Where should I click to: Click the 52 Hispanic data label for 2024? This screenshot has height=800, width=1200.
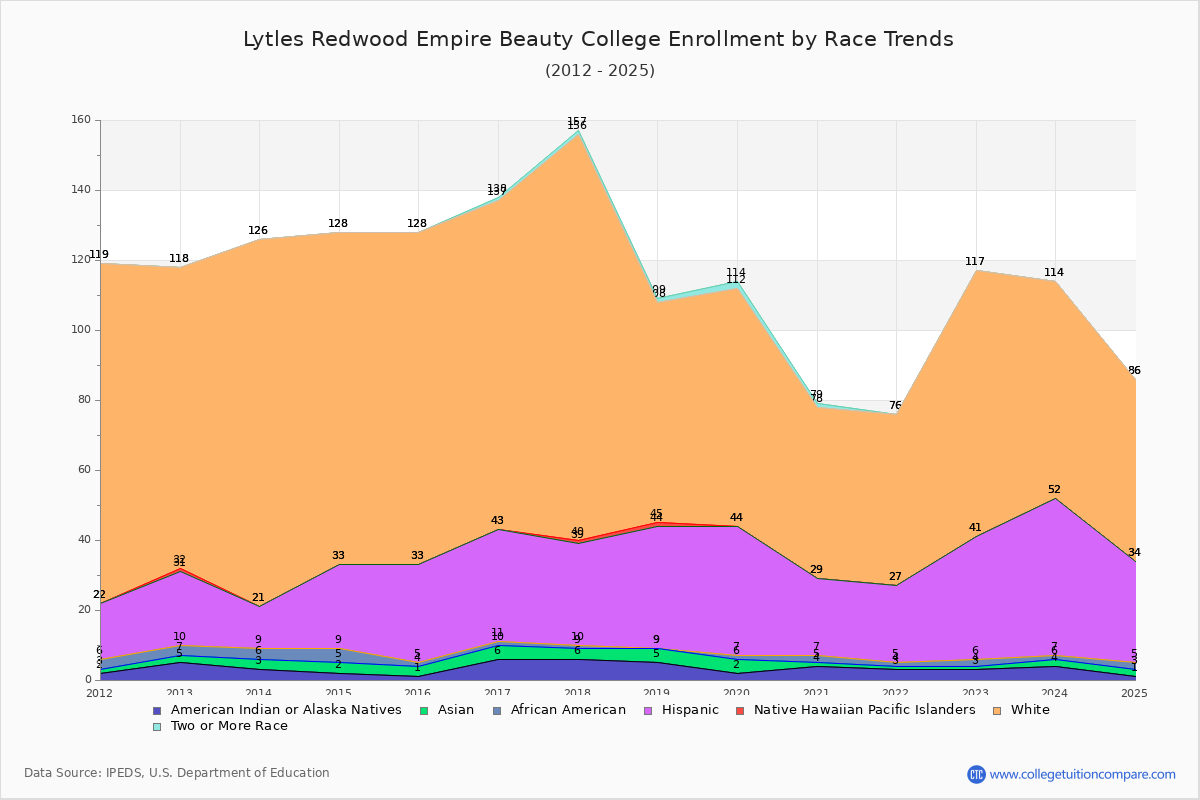(1054, 490)
